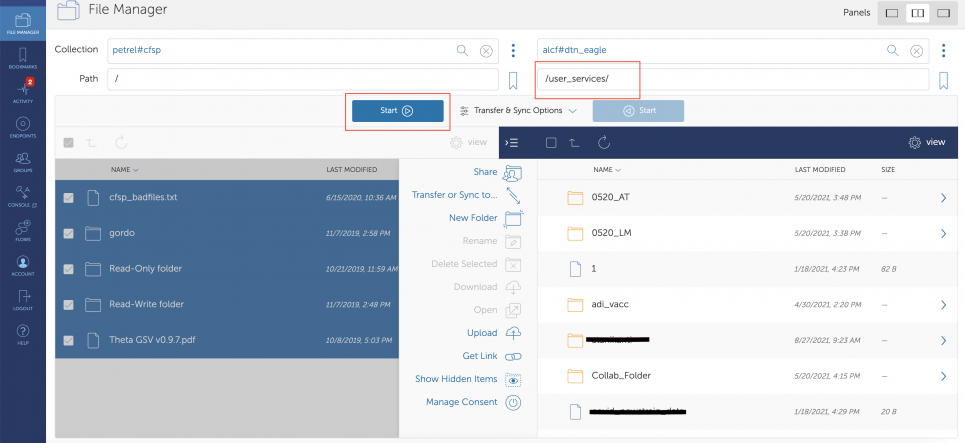Uncheck the gordo folder checkbox
The width and height of the screenshot is (965, 443).
pos(68,234)
